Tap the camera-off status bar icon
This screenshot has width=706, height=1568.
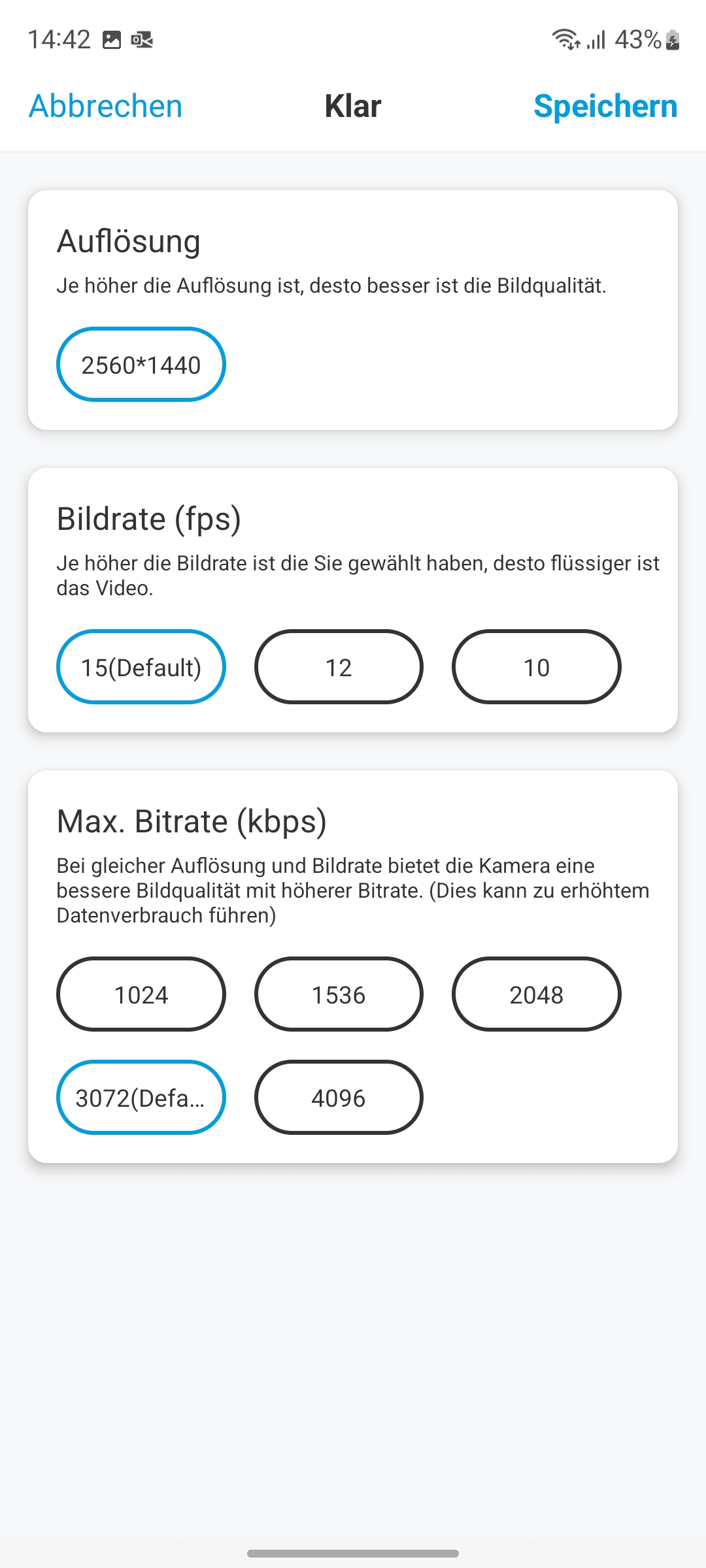(x=142, y=40)
